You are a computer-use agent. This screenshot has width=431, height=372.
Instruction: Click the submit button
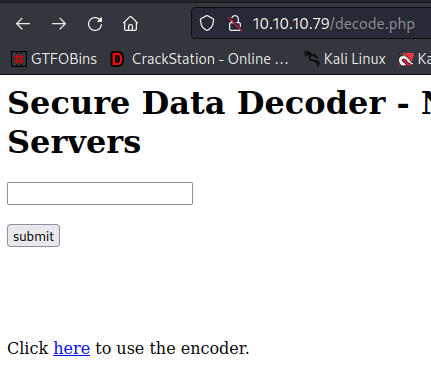[x=33, y=236]
